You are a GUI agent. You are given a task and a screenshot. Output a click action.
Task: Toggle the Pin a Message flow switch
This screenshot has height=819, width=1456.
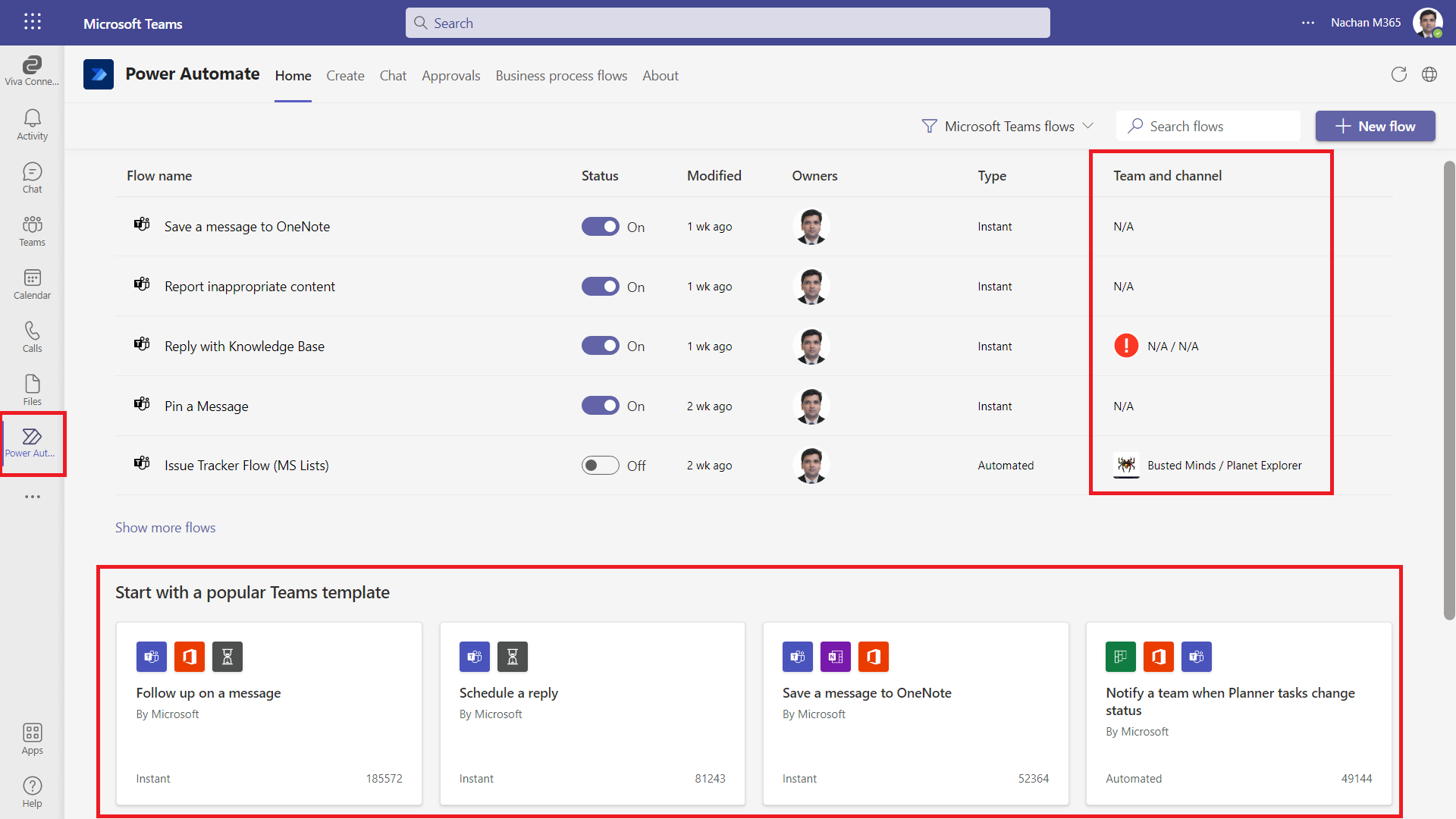click(601, 406)
